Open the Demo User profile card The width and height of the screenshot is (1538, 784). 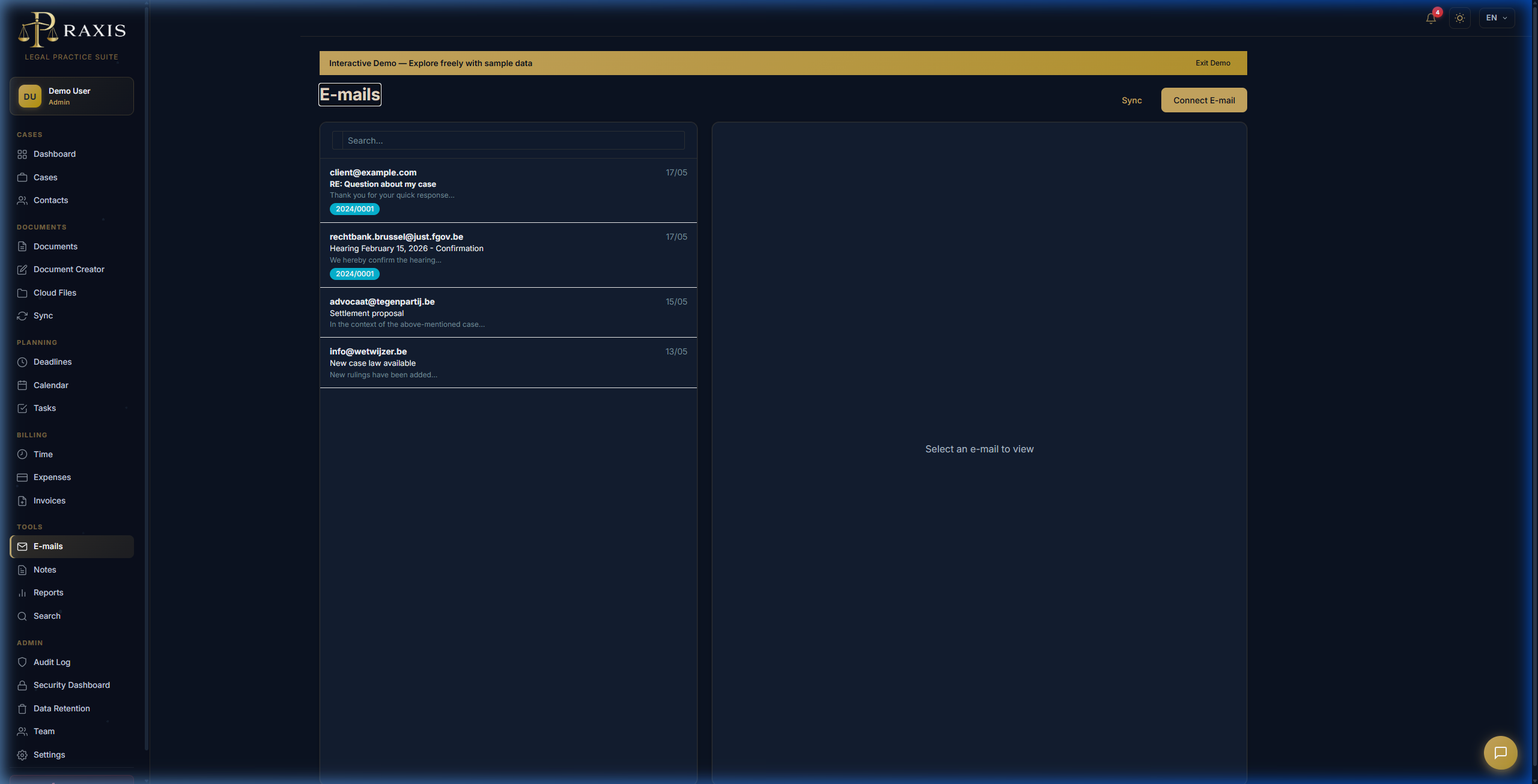click(x=71, y=96)
